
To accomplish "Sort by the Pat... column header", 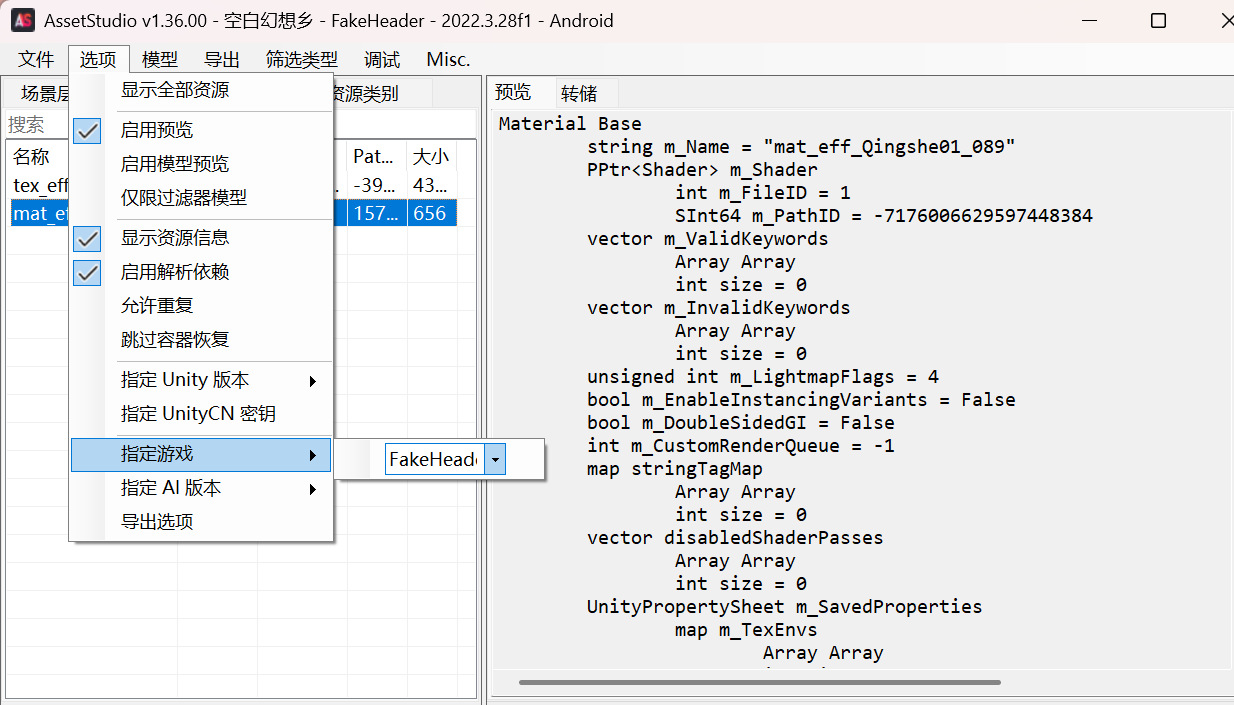I will point(376,157).
